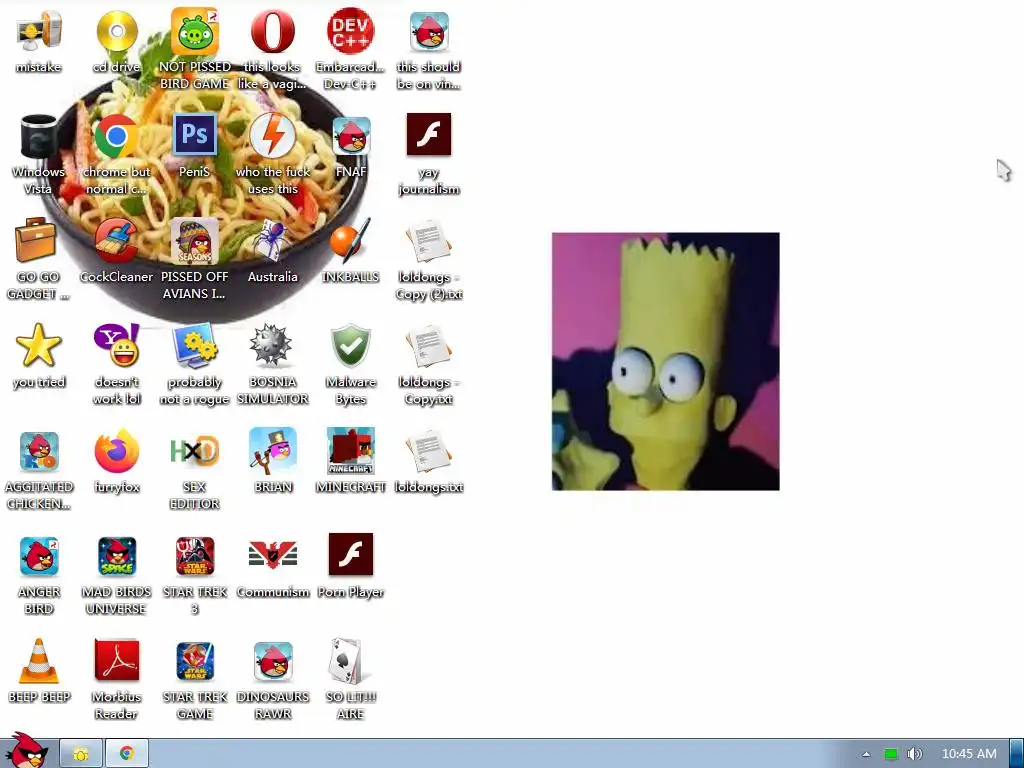1024x768 pixels.
Task: Launch STAR TREK 3 icon
Action: [195, 556]
